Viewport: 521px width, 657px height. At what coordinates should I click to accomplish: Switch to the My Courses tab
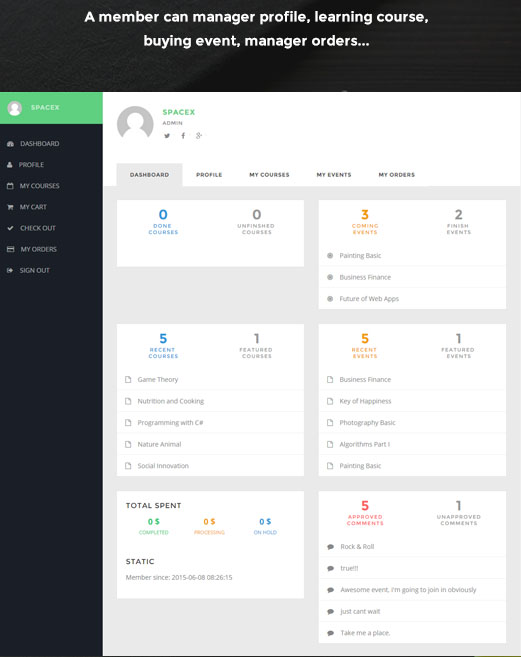coord(269,175)
